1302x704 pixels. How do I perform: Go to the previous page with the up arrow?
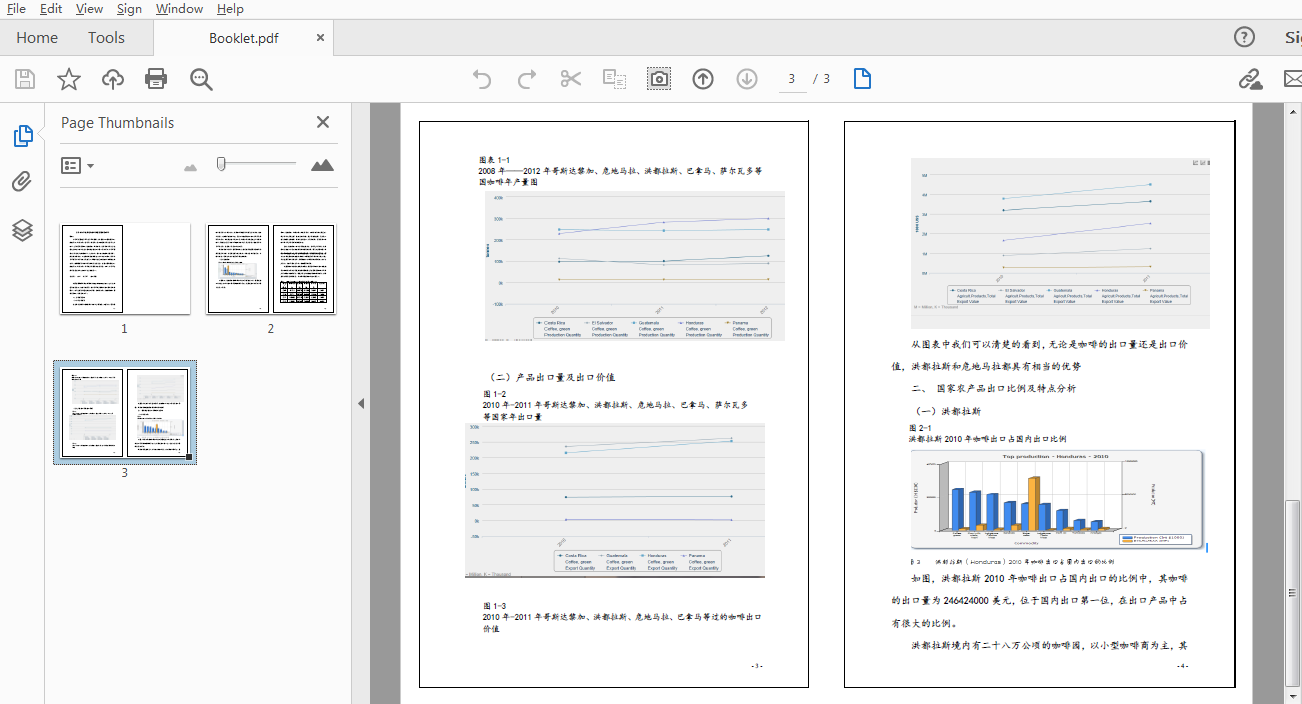coord(703,79)
